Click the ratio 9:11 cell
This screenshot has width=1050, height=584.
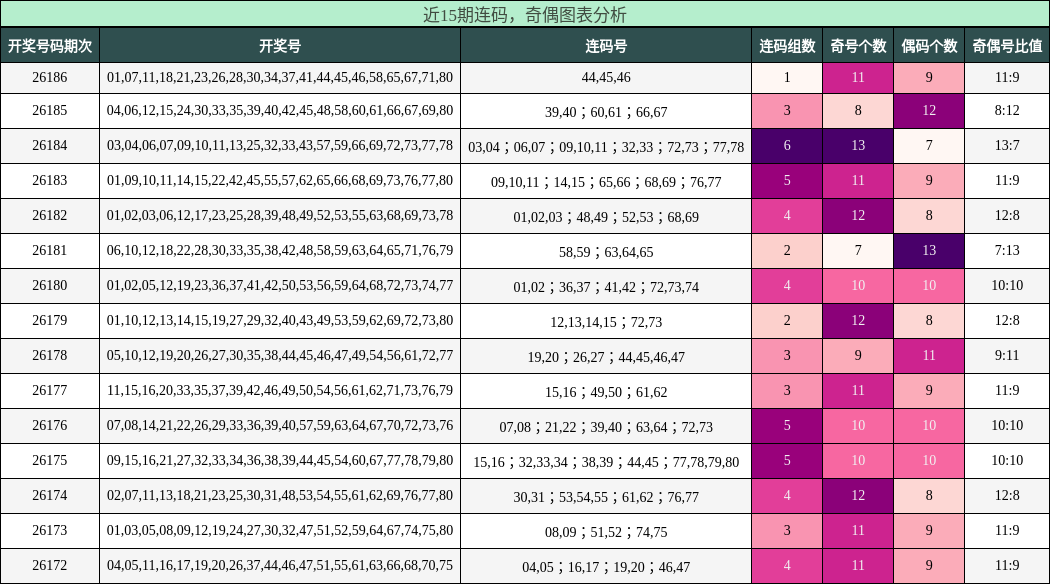coord(1007,355)
